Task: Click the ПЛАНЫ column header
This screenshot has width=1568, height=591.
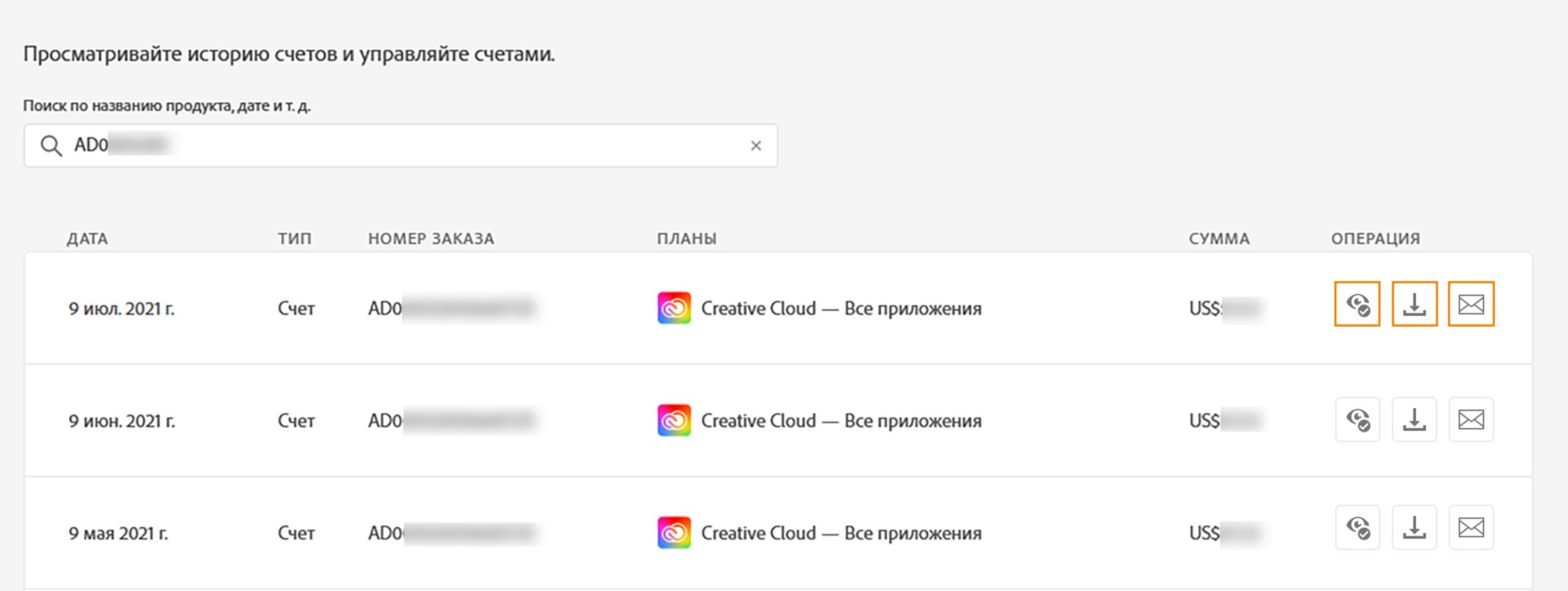Action: coord(687,238)
